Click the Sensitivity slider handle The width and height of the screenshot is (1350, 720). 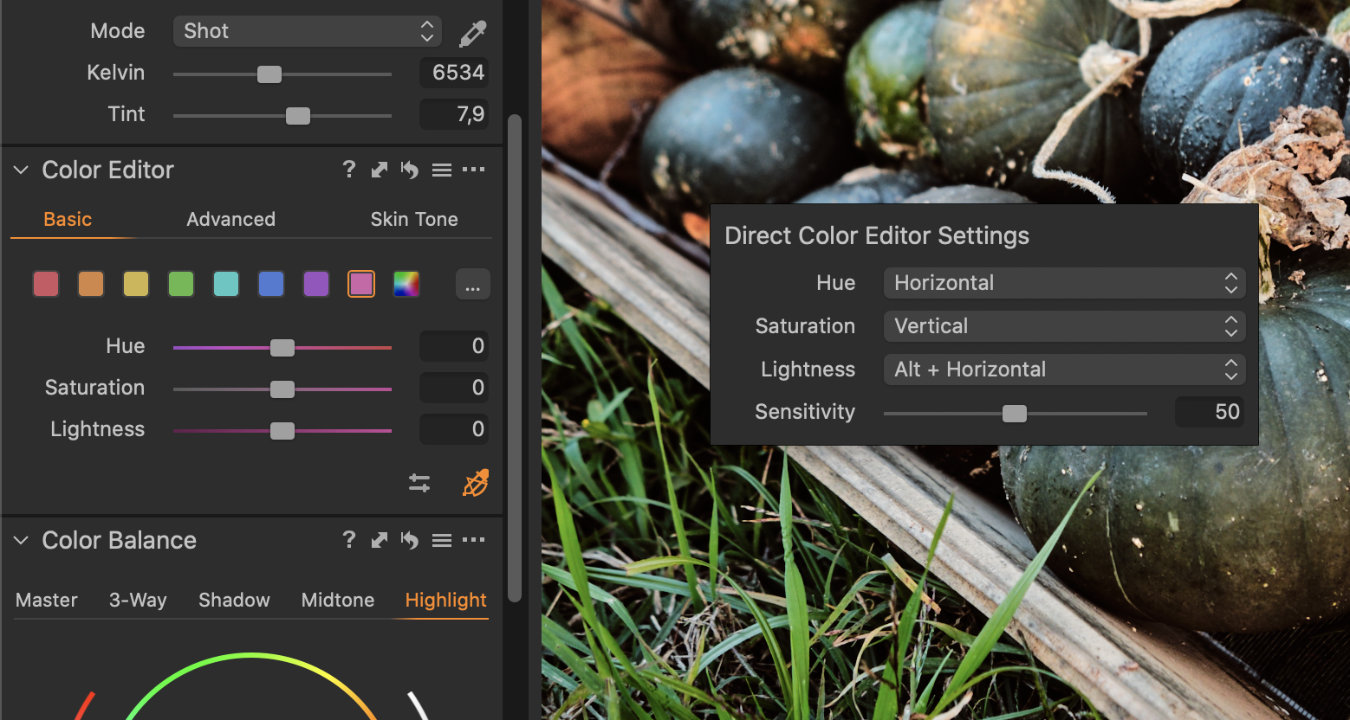1015,414
